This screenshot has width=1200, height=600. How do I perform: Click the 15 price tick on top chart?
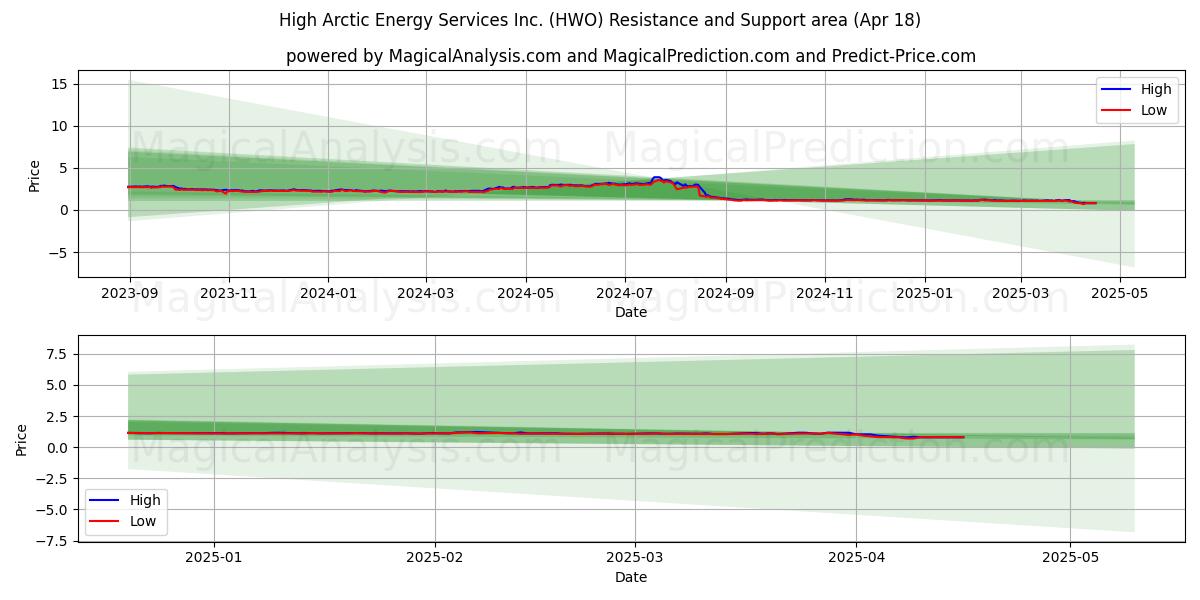[x=60, y=84]
